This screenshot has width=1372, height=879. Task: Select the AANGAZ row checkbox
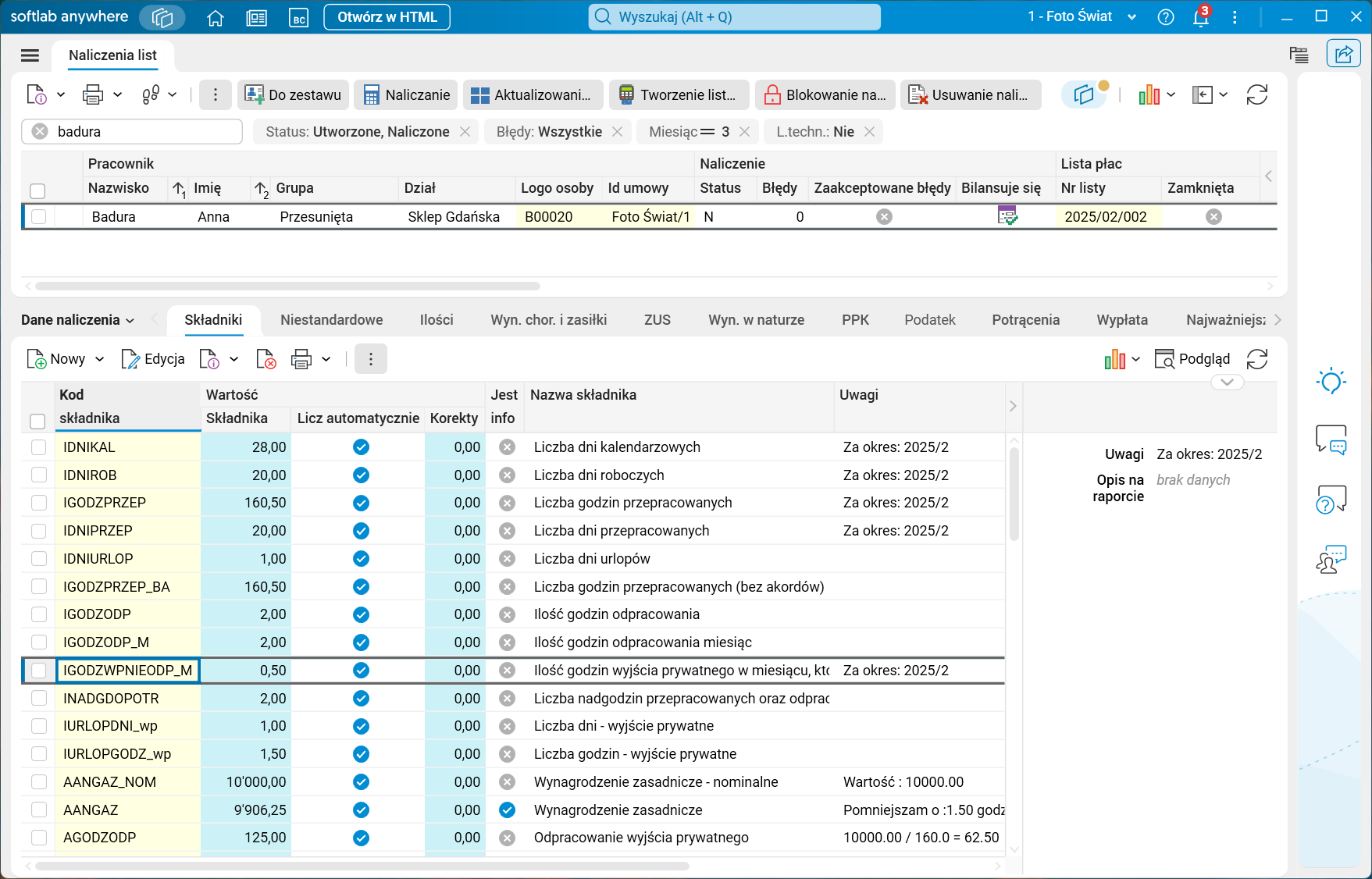click(38, 810)
